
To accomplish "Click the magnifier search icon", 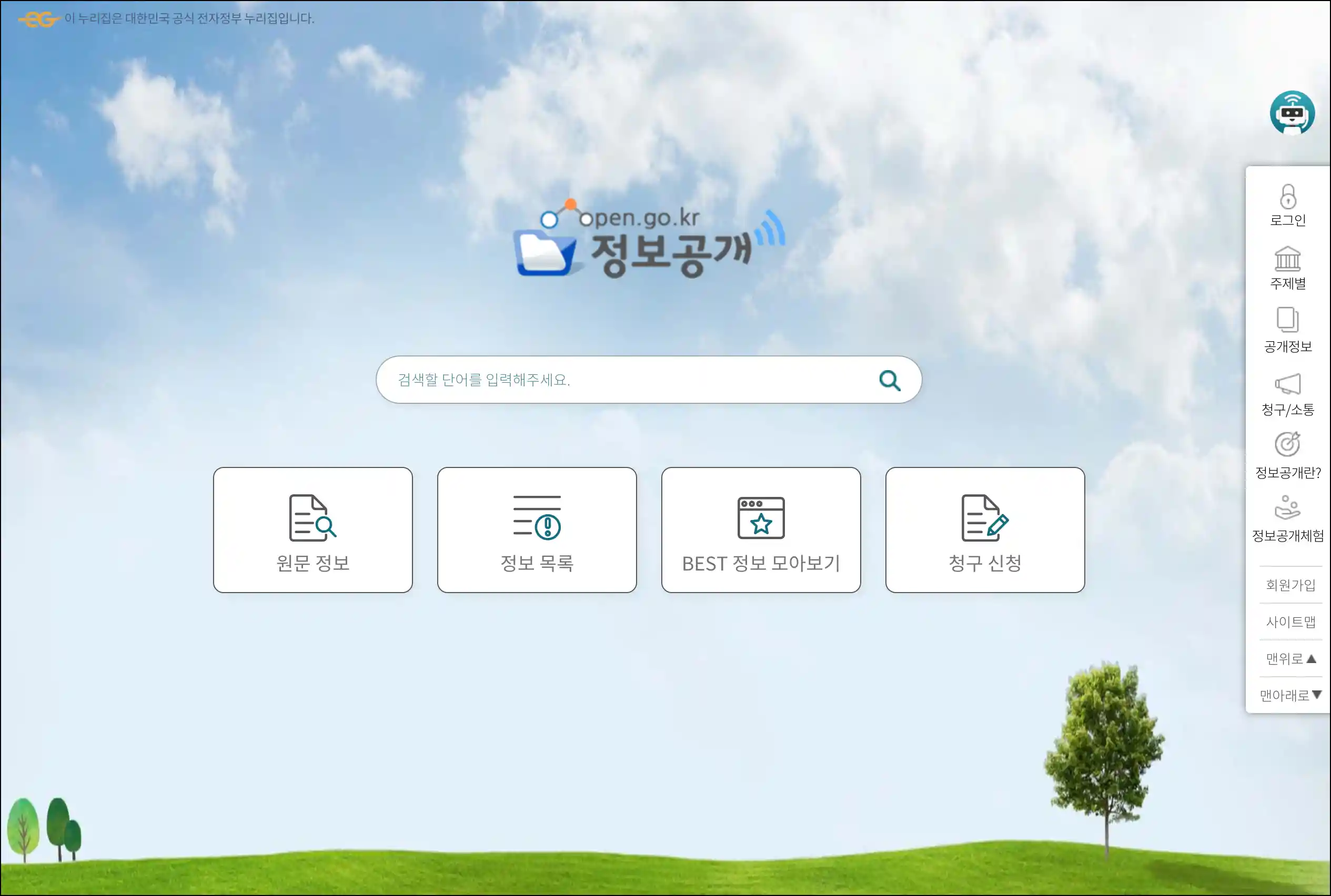I will click(x=890, y=380).
